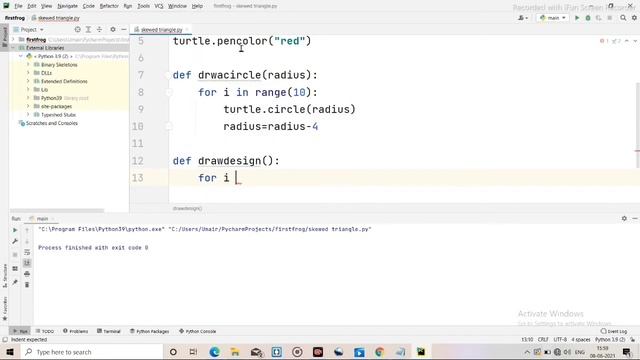Viewport: 640px width, 360px height.
Task: Toggle Project tool window side tab
Action: tap(4, 37)
